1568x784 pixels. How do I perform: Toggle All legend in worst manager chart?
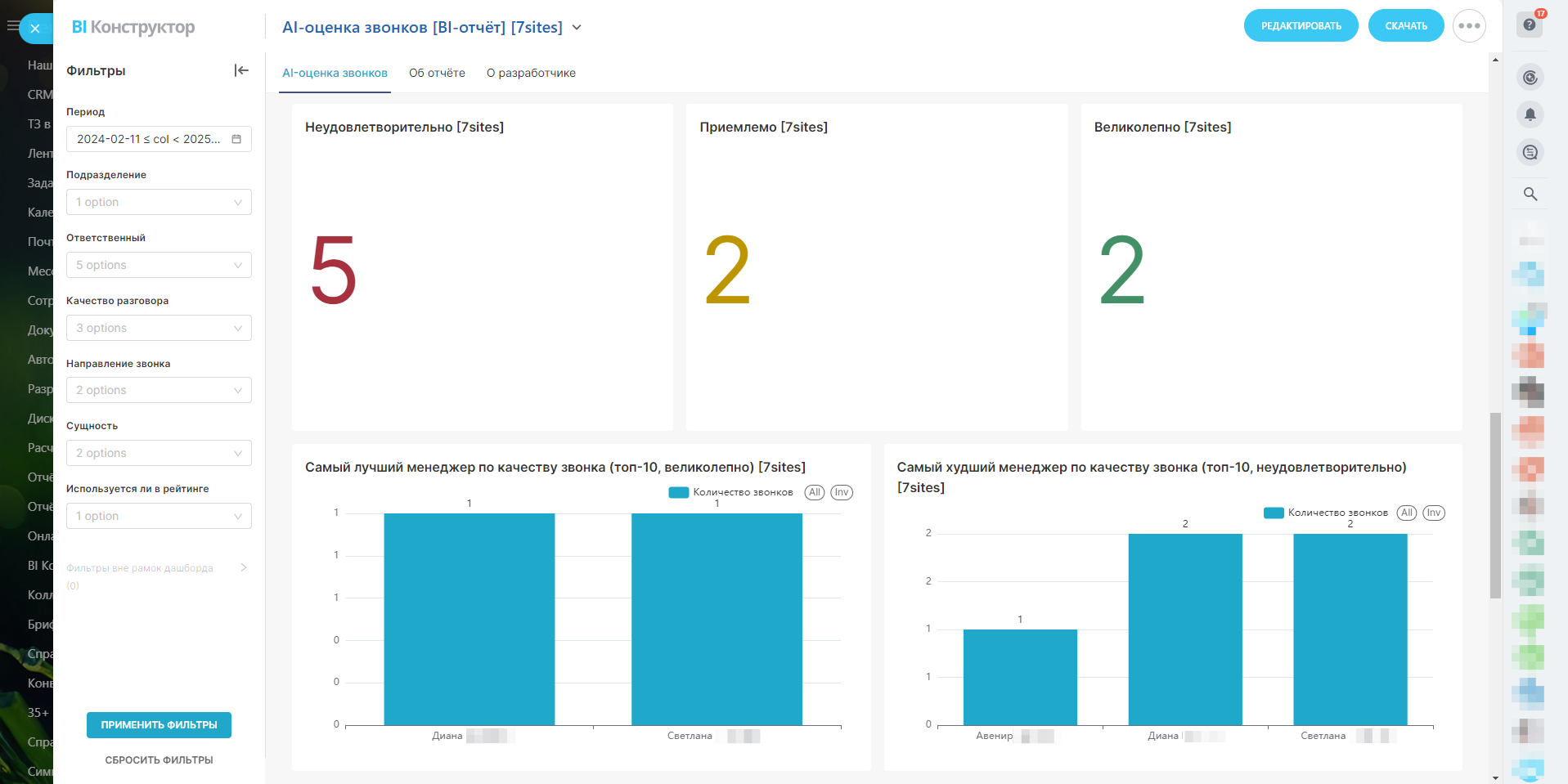[1407, 513]
